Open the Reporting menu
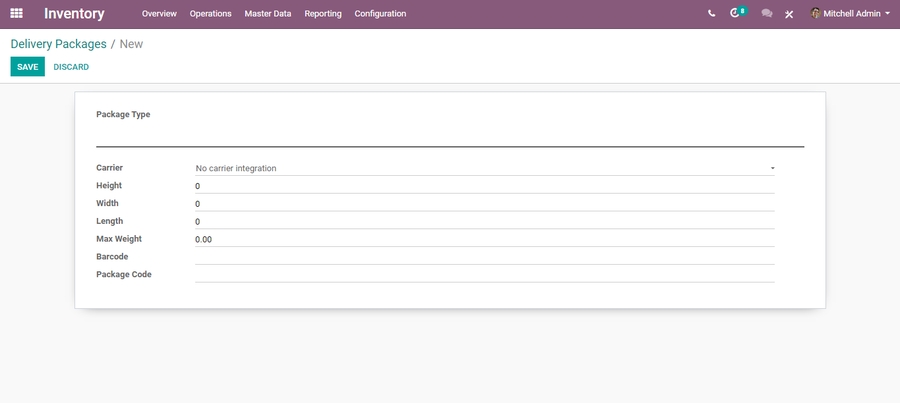 point(323,14)
